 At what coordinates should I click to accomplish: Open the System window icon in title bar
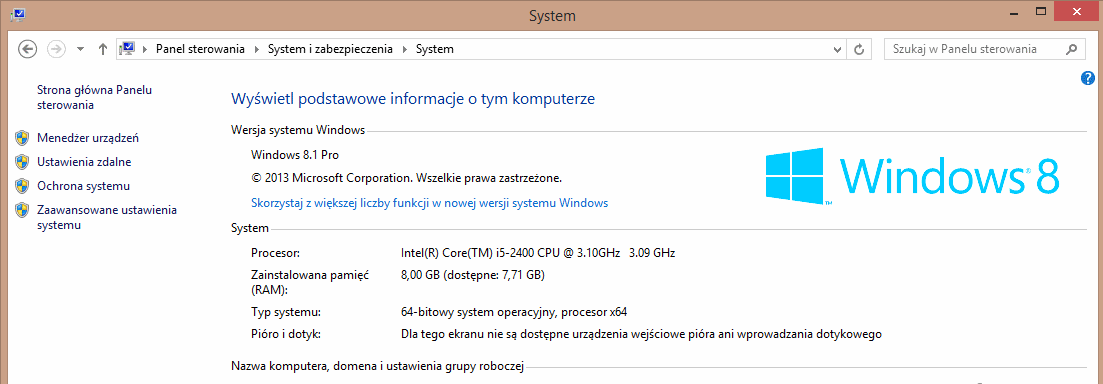click(x=18, y=13)
